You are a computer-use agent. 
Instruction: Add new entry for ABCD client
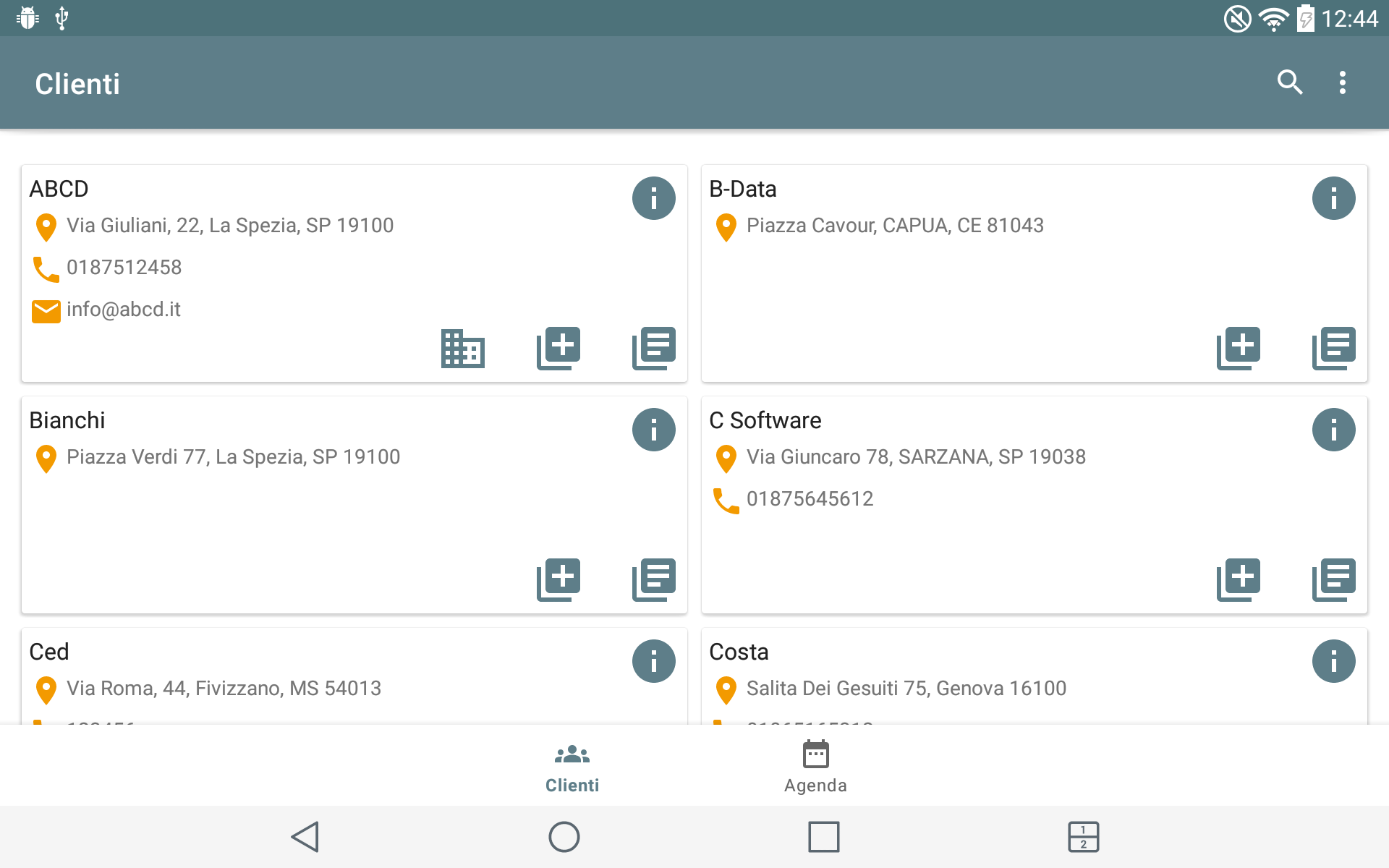(558, 348)
